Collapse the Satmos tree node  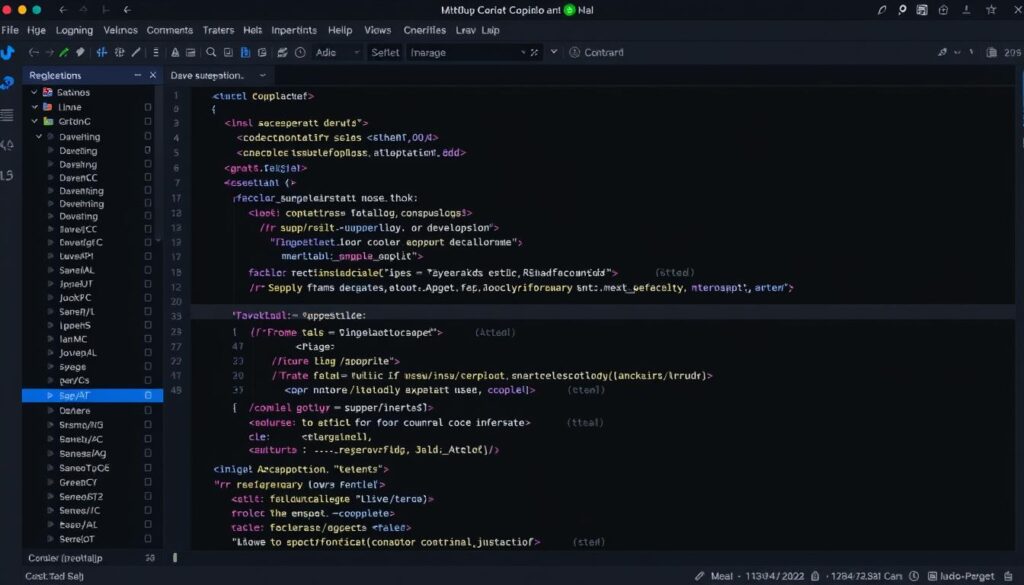[x=34, y=92]
